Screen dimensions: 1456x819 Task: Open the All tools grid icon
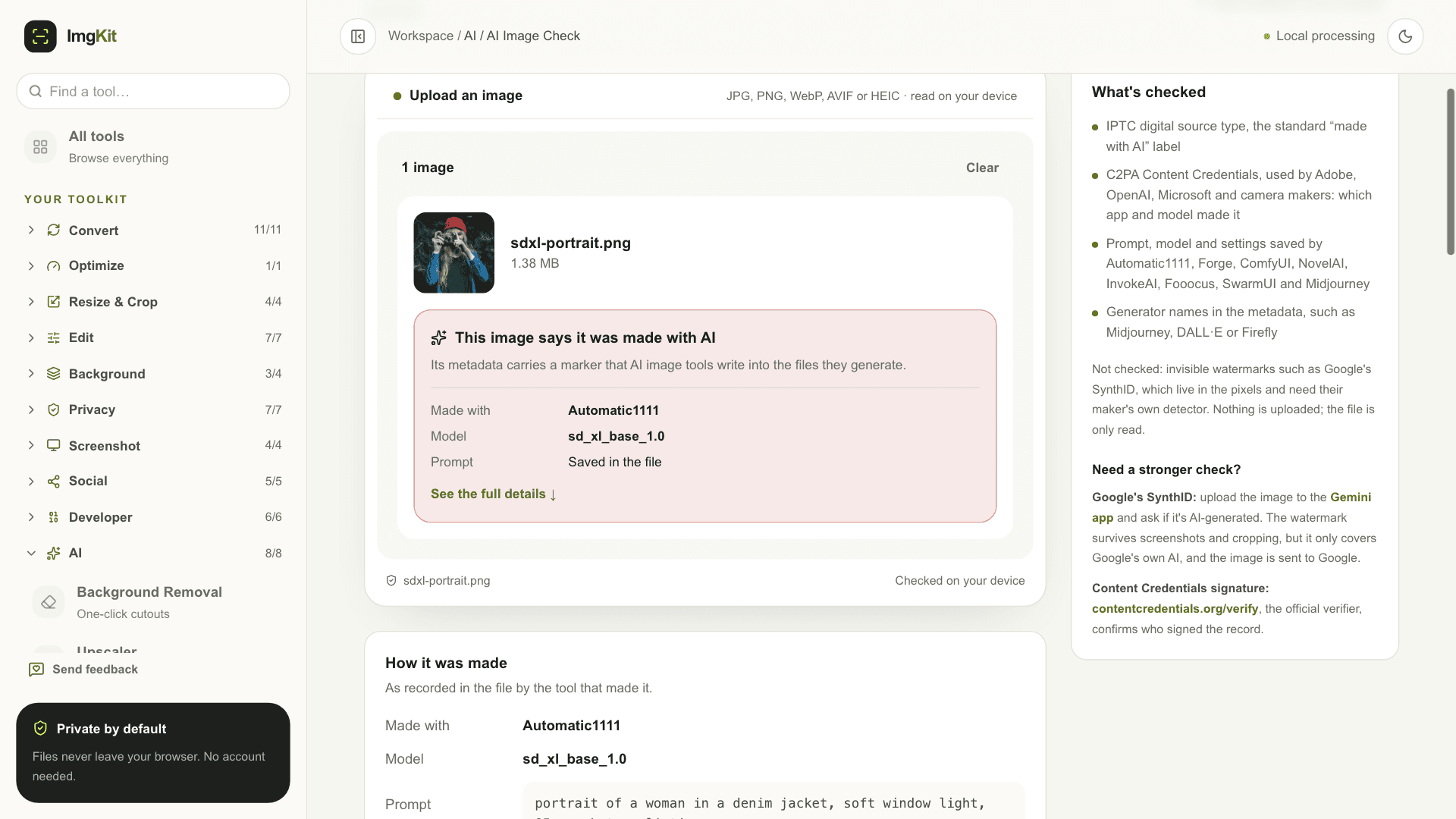(40, 147)
